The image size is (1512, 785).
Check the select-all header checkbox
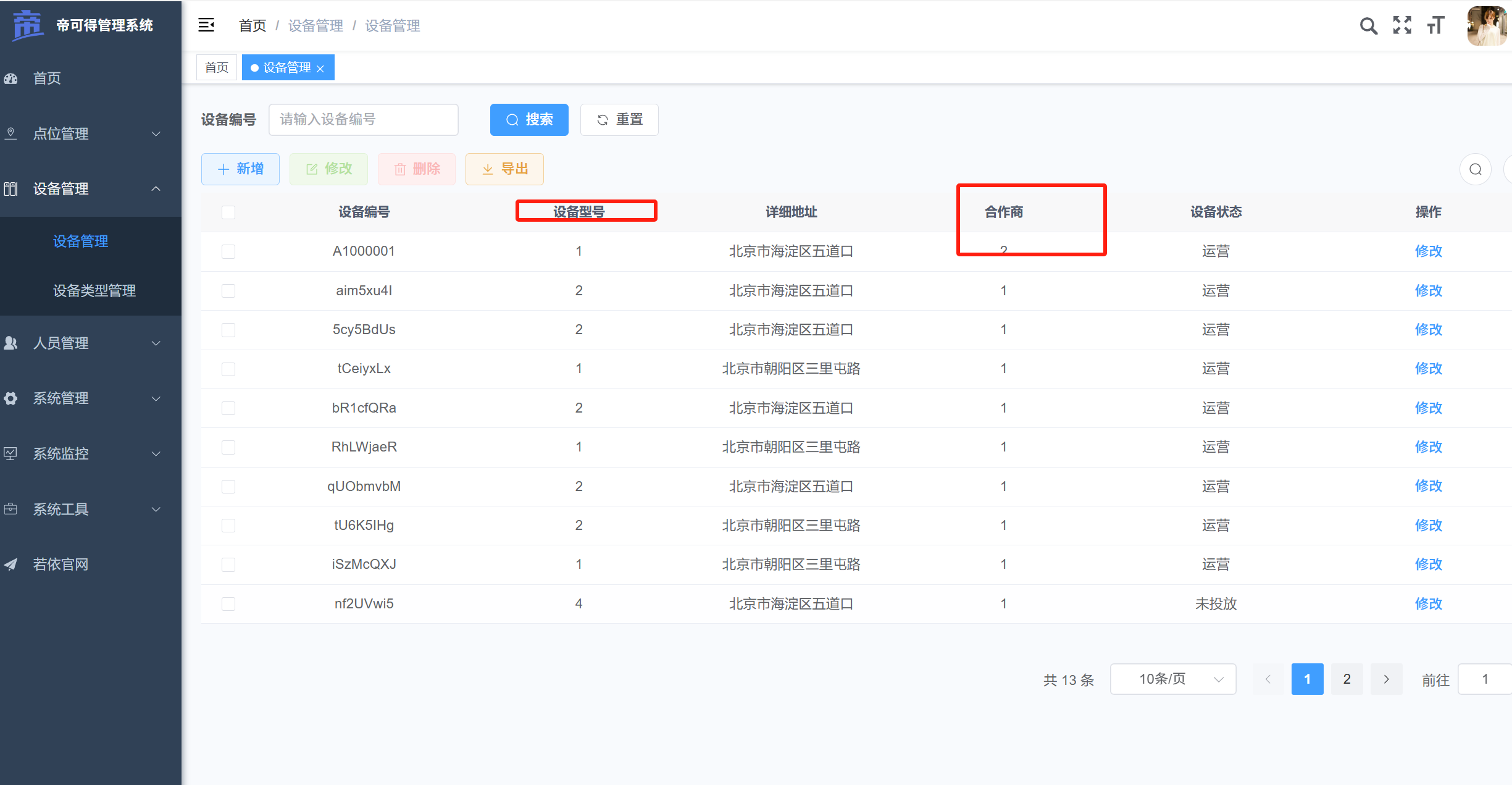(228, 212)
